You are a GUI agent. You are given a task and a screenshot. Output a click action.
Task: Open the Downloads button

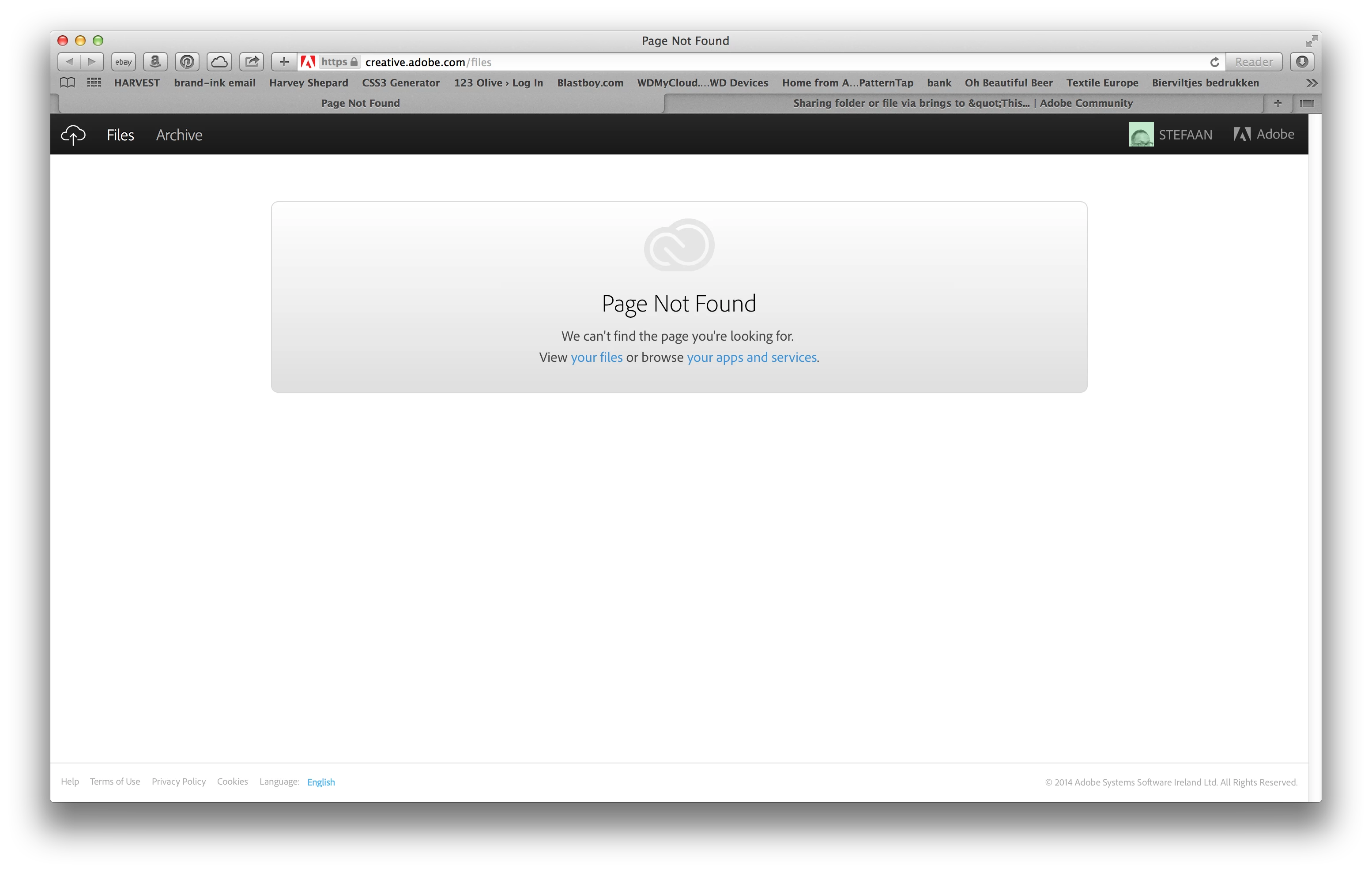1302,61
